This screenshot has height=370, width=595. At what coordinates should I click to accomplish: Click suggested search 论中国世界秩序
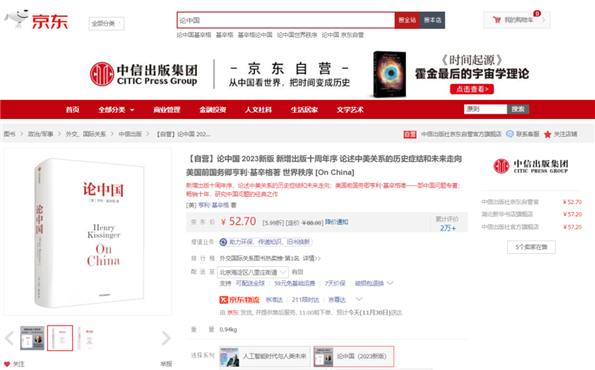(297, 35)
